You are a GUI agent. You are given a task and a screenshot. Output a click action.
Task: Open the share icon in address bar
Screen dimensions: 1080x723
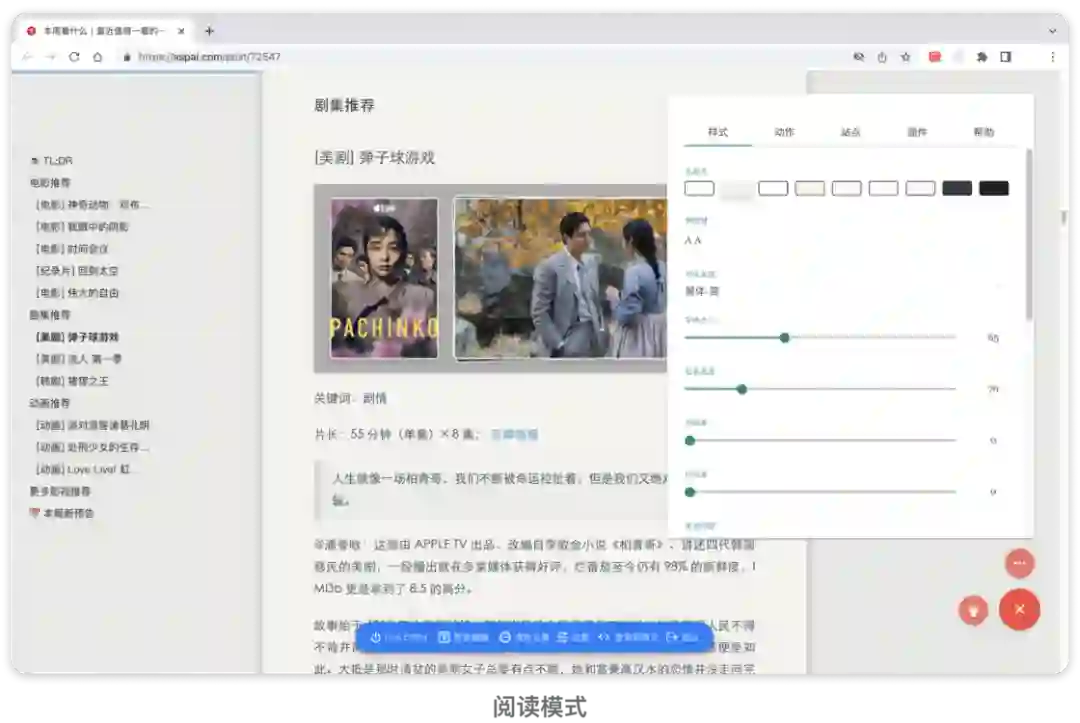coord(882,57)
